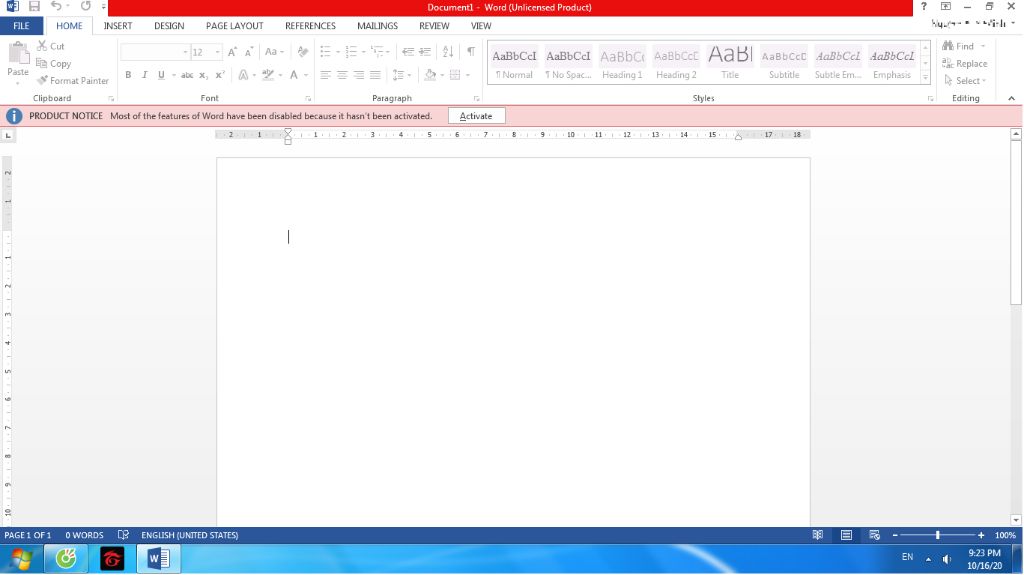Click the Cut scissors command
This screenshot has width=1024, height=575.
[50, 46]
